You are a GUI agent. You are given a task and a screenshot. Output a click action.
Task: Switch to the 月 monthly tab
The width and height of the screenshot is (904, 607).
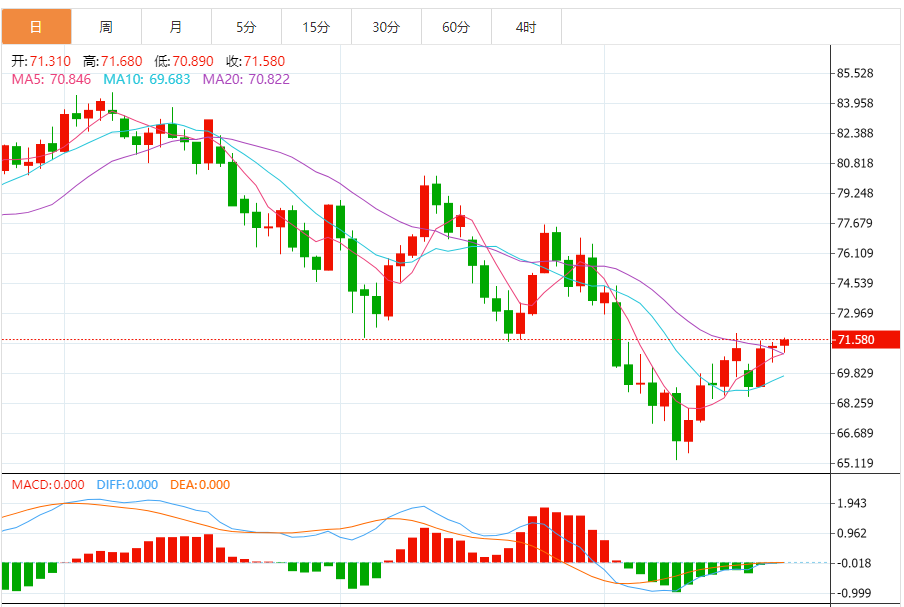tap(176, 27)
